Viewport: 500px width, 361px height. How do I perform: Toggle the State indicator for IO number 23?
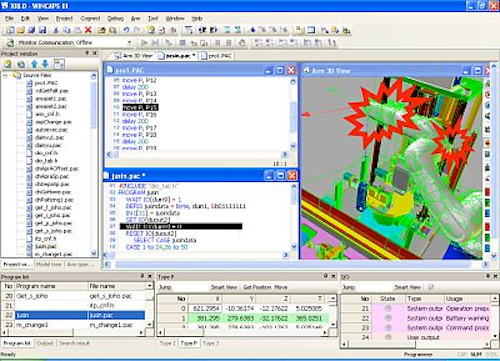point(388,328)
